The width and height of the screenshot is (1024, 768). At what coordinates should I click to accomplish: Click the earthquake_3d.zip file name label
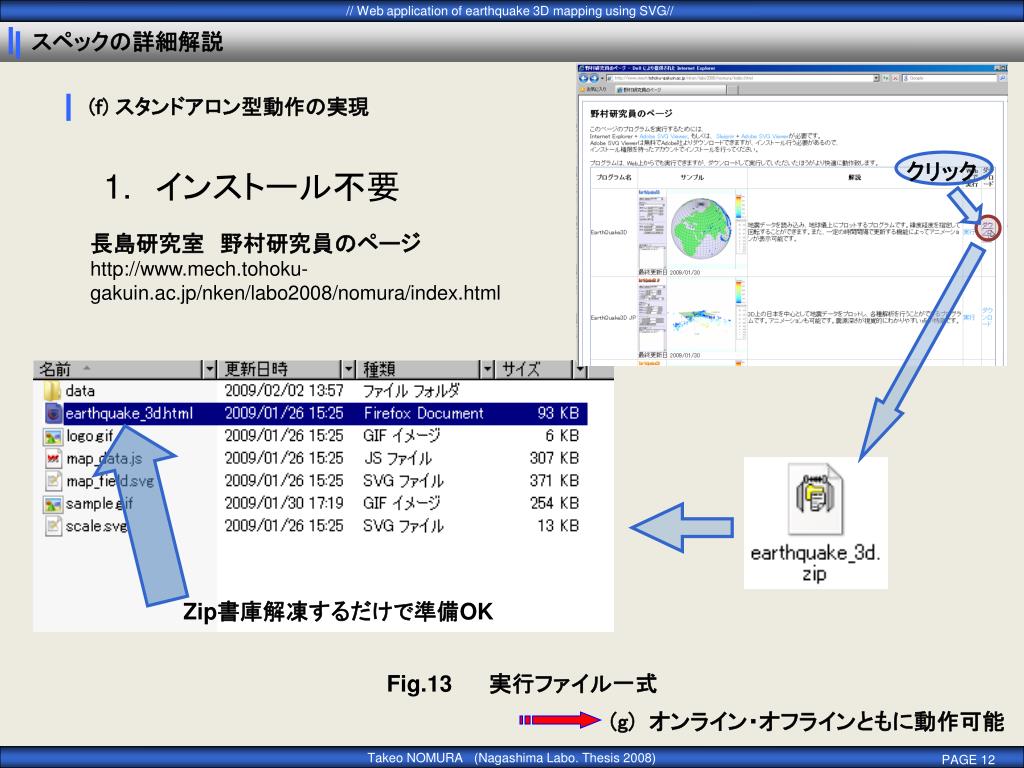tap(815, 563)
